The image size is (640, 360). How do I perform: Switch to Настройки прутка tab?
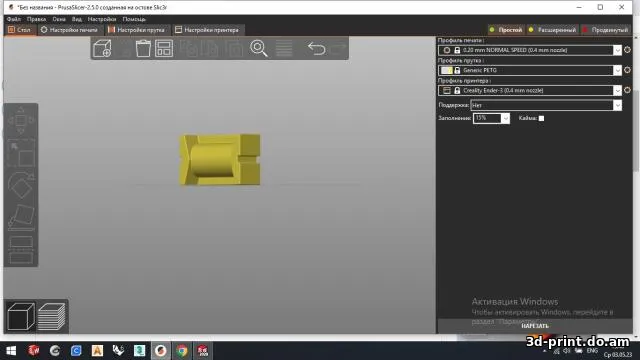pyautogui.click(x=136, y=30)
